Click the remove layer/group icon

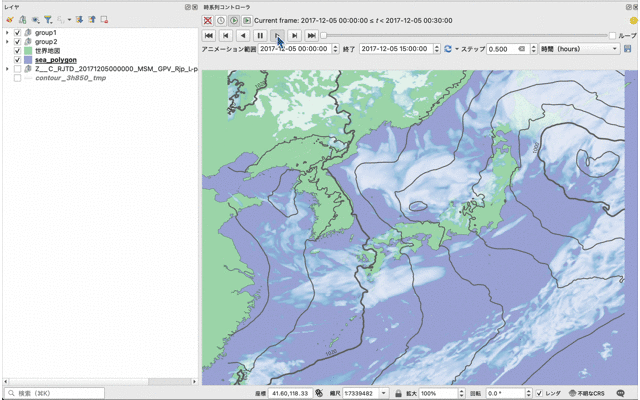click(x=104, y=20)
